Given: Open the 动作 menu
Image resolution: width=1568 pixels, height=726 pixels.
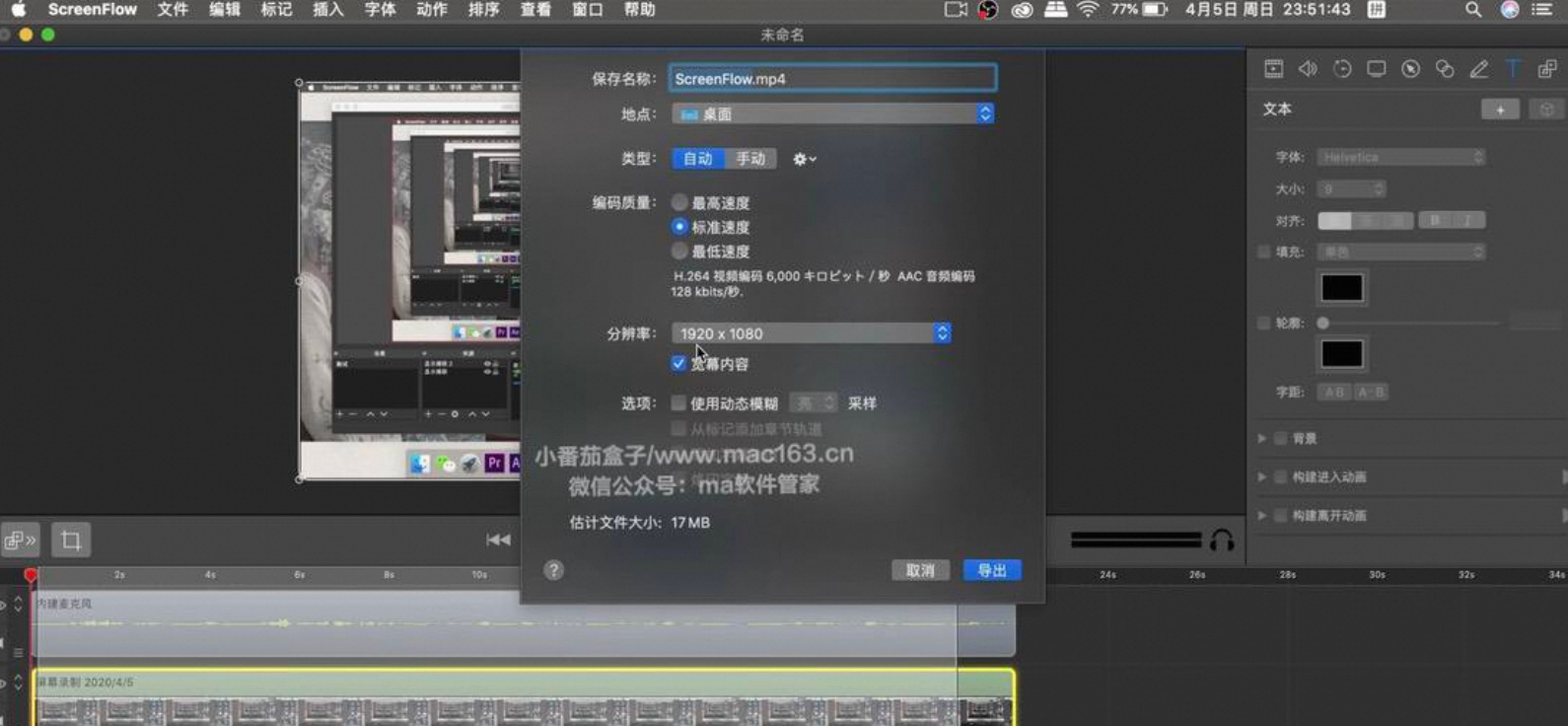Looking at the screenshot, I should 432,10.
